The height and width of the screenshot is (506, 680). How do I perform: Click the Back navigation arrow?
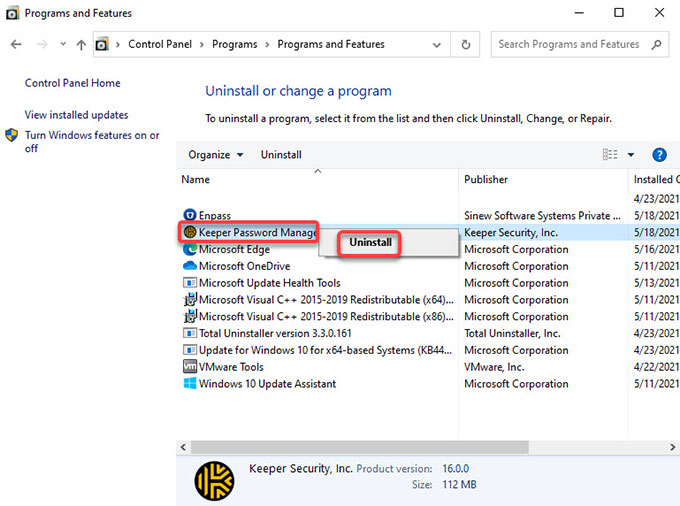[16, 44]
